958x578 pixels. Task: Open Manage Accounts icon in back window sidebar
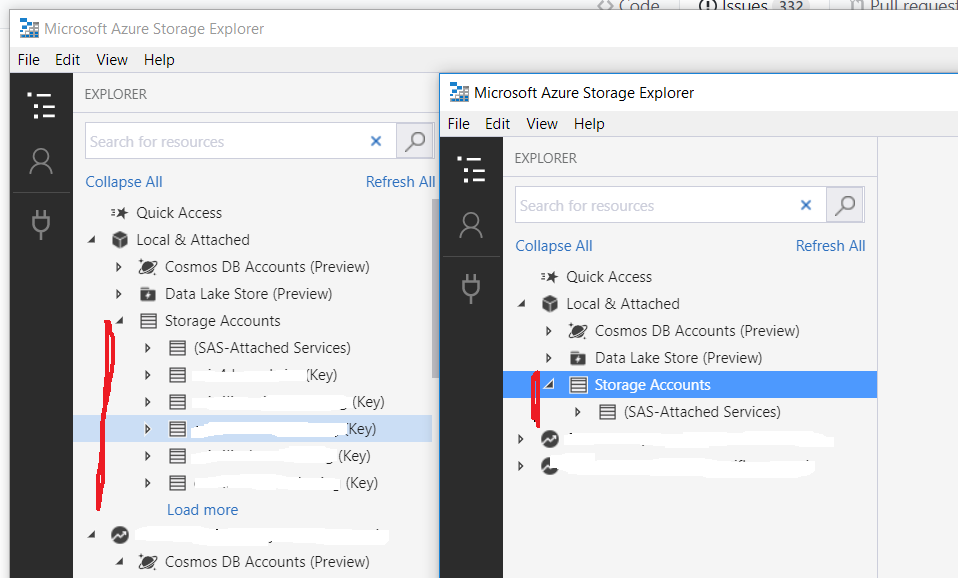pyautogui.click(x=41, y=161)
